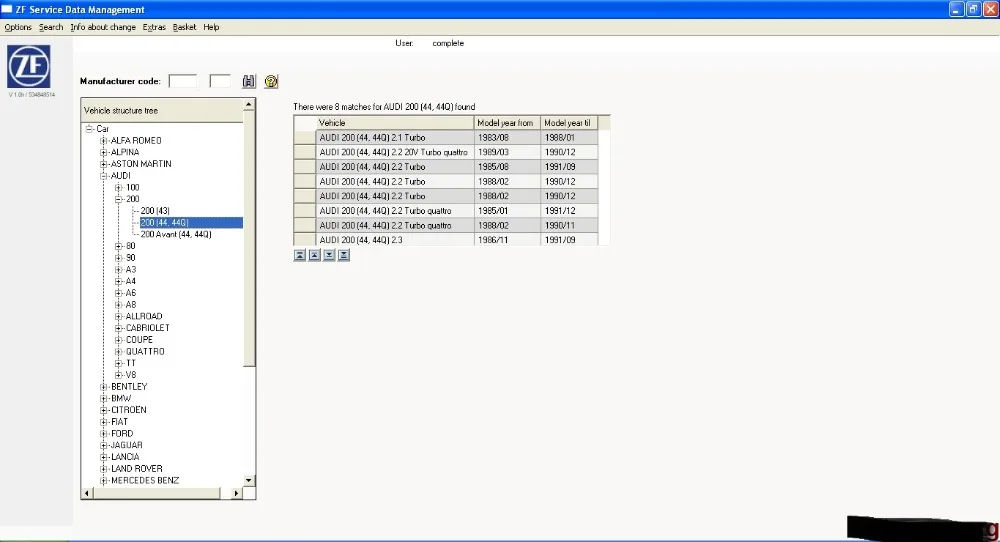This screenshot has height=542, width=1000.
Task: Click the Model year from column header
Action: (507, 122)
